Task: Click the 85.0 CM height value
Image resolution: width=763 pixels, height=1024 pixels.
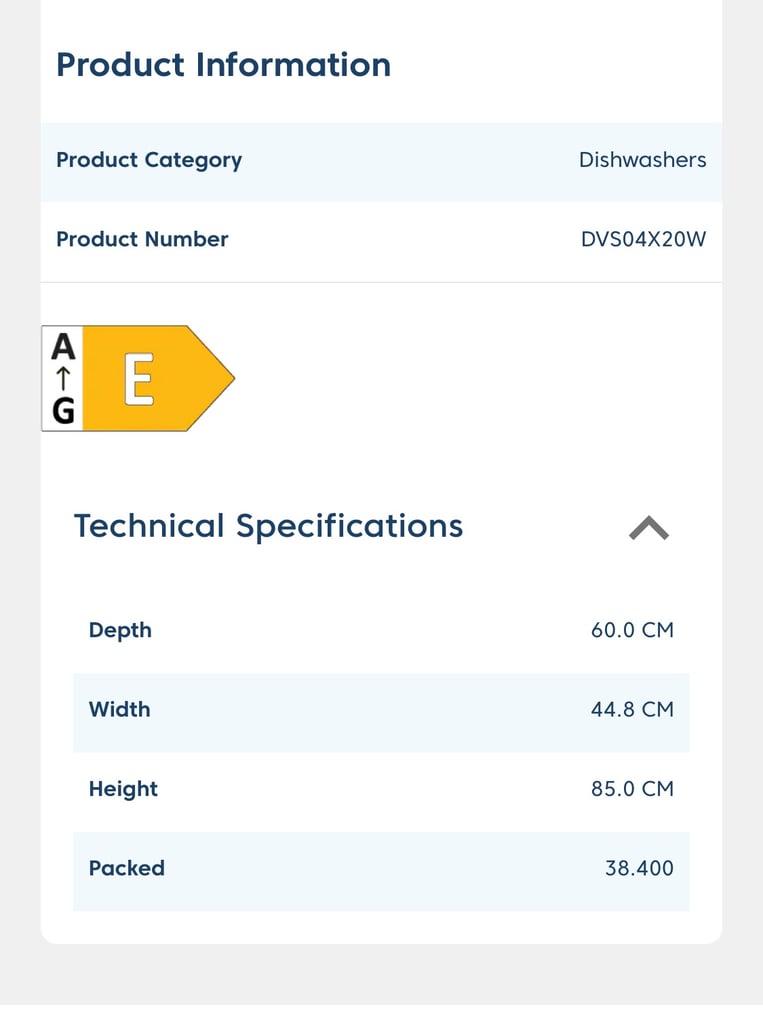Action: 632,789
